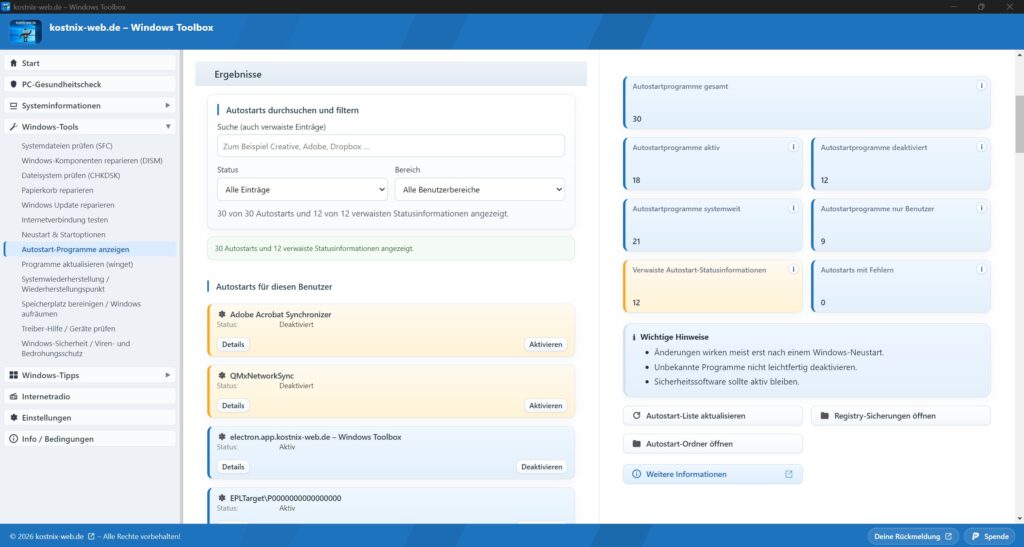Click gear icon of Adobe Acrobat Synchronizer
This screenshot has height=547, width=1024.
tap(222, 315)
